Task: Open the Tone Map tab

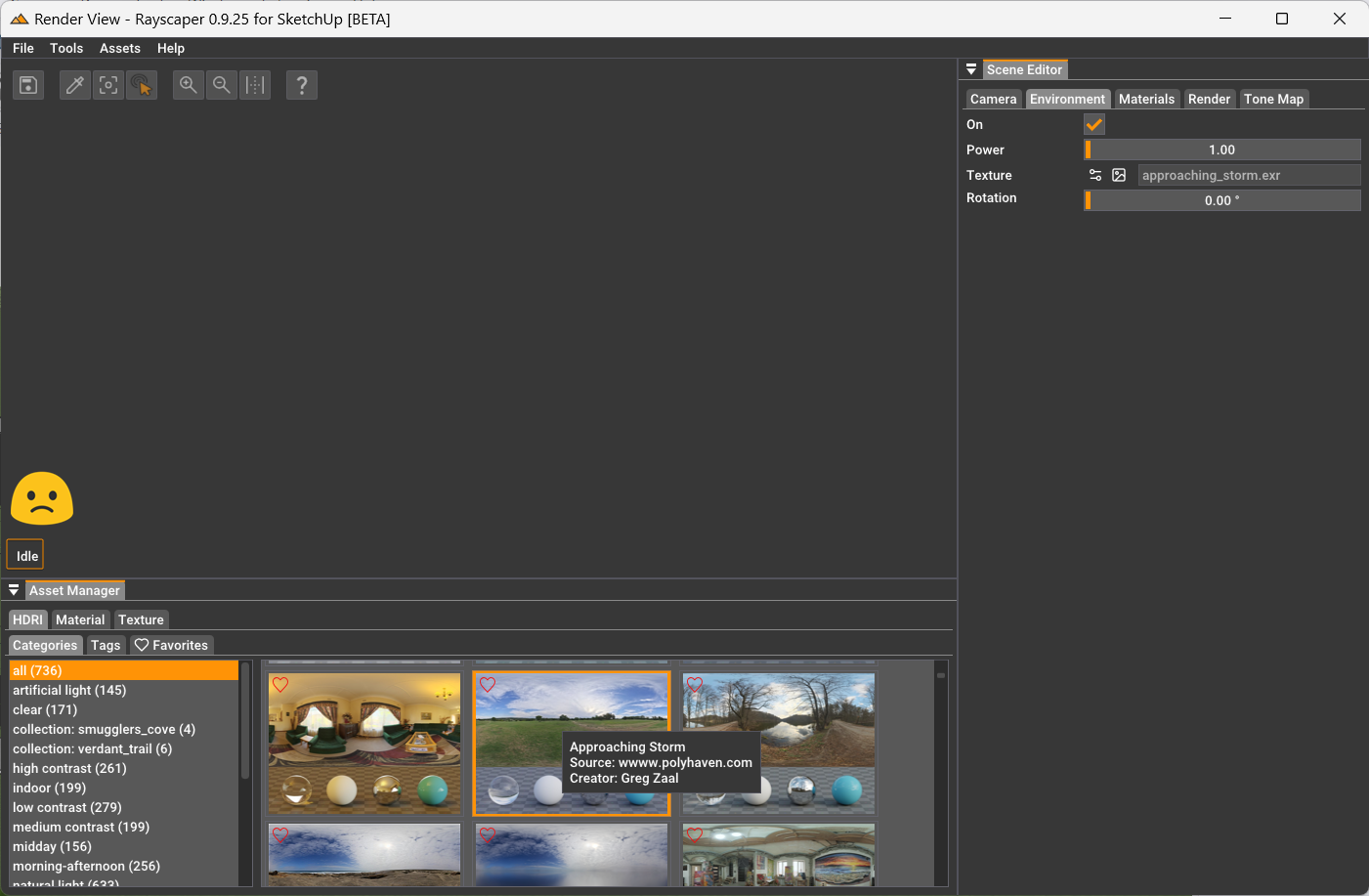Action: point(1273,99)
